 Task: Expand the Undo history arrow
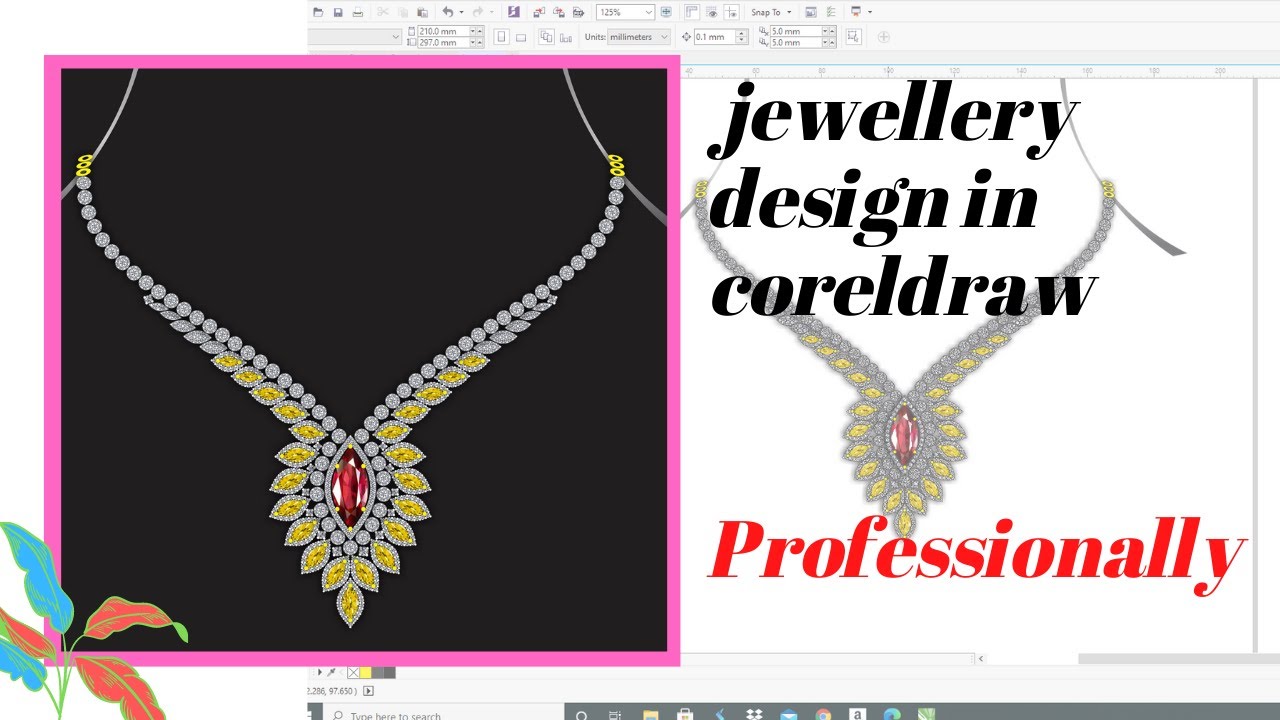pos(461,12)
